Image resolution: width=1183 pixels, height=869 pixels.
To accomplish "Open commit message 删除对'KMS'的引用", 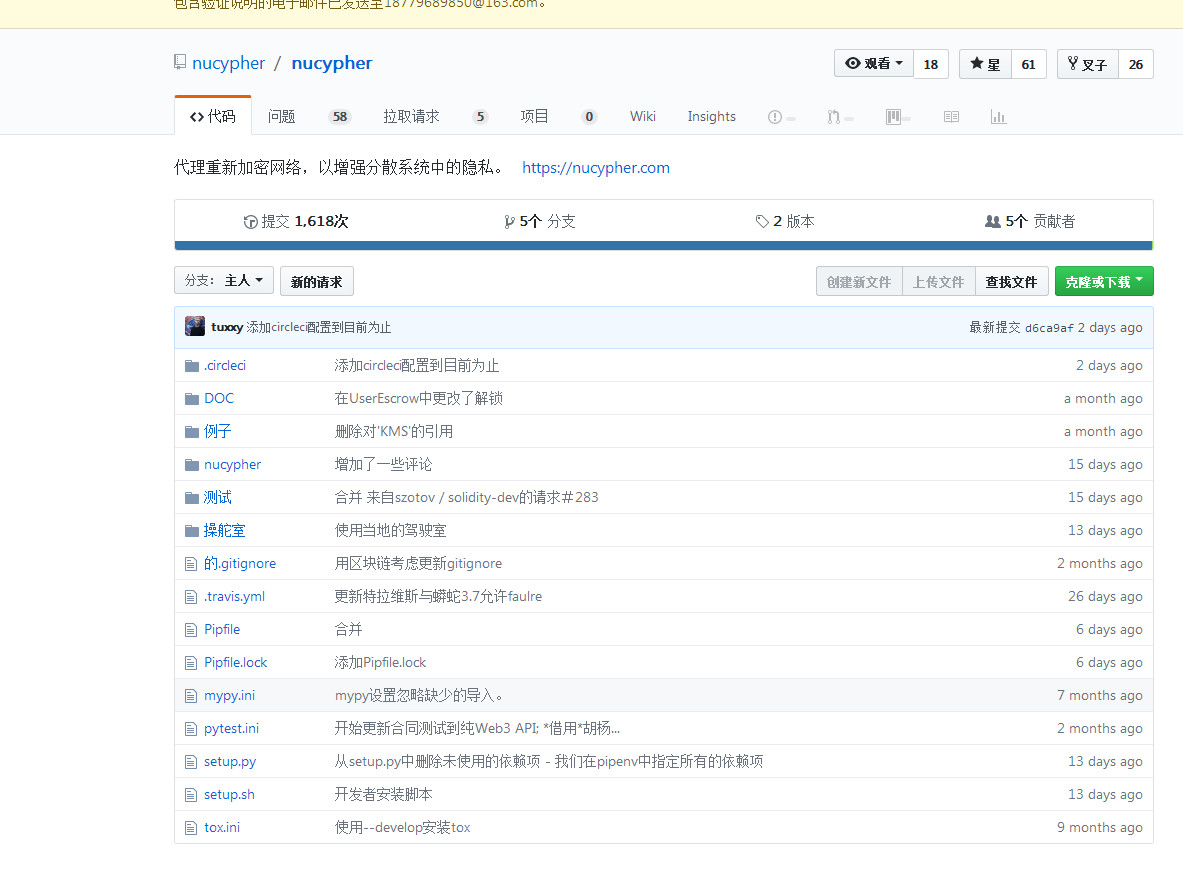I will click(x=394, y=431).
